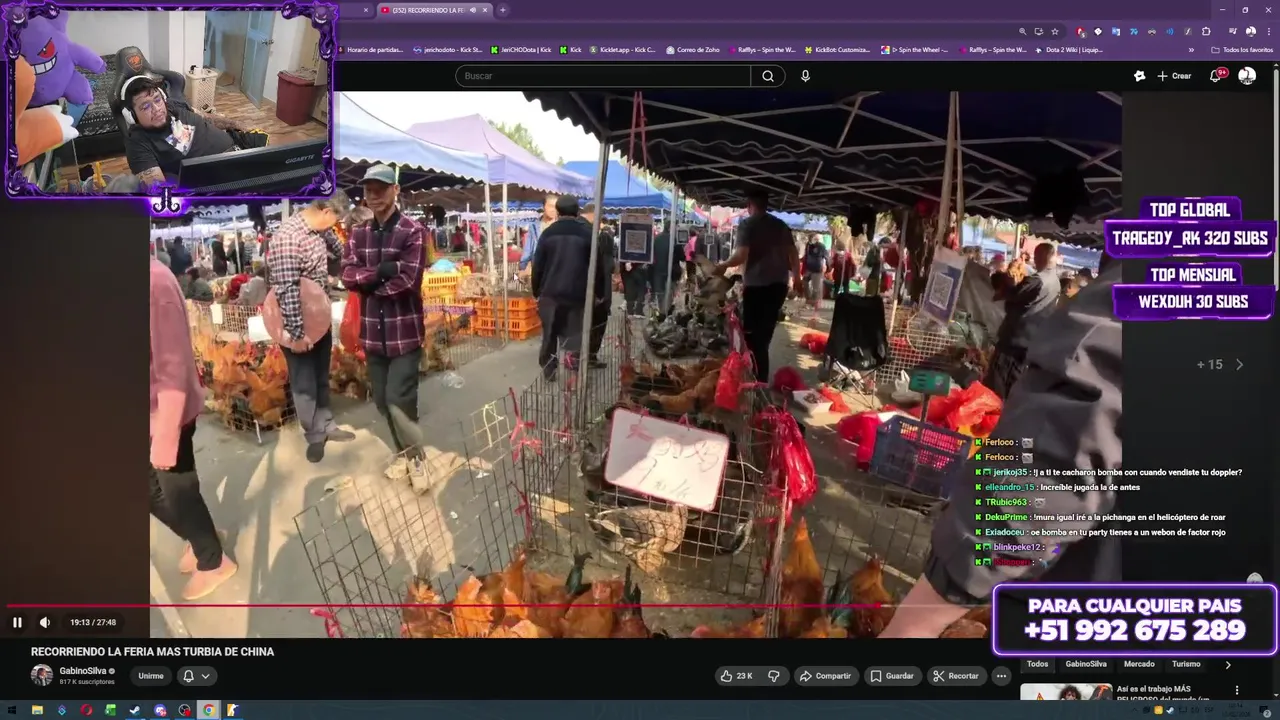Open the Windows Start menu
1280x720 pixels.
(11, 710)
